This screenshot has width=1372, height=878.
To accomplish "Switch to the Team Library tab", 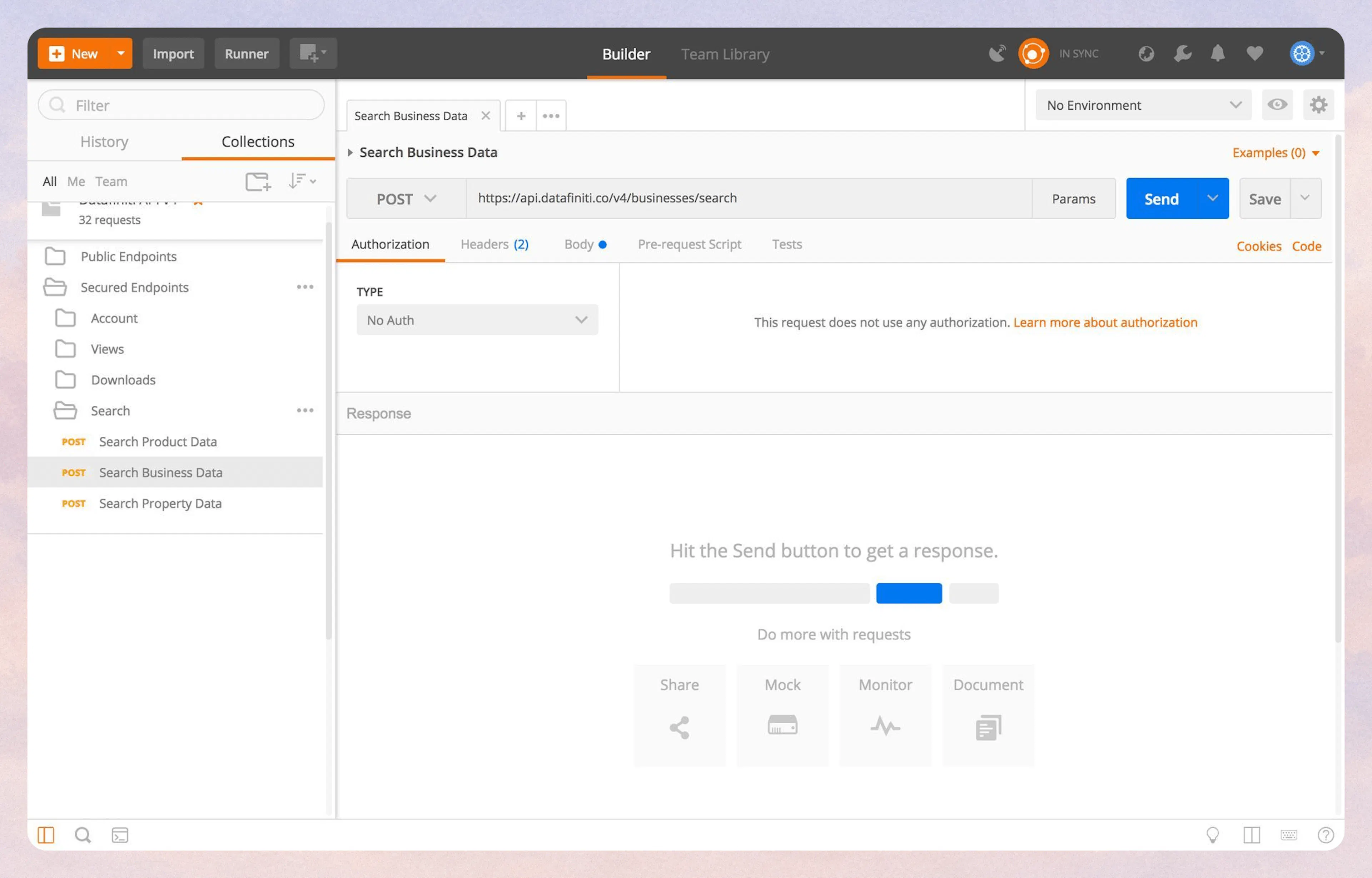I will click(725, 54).
